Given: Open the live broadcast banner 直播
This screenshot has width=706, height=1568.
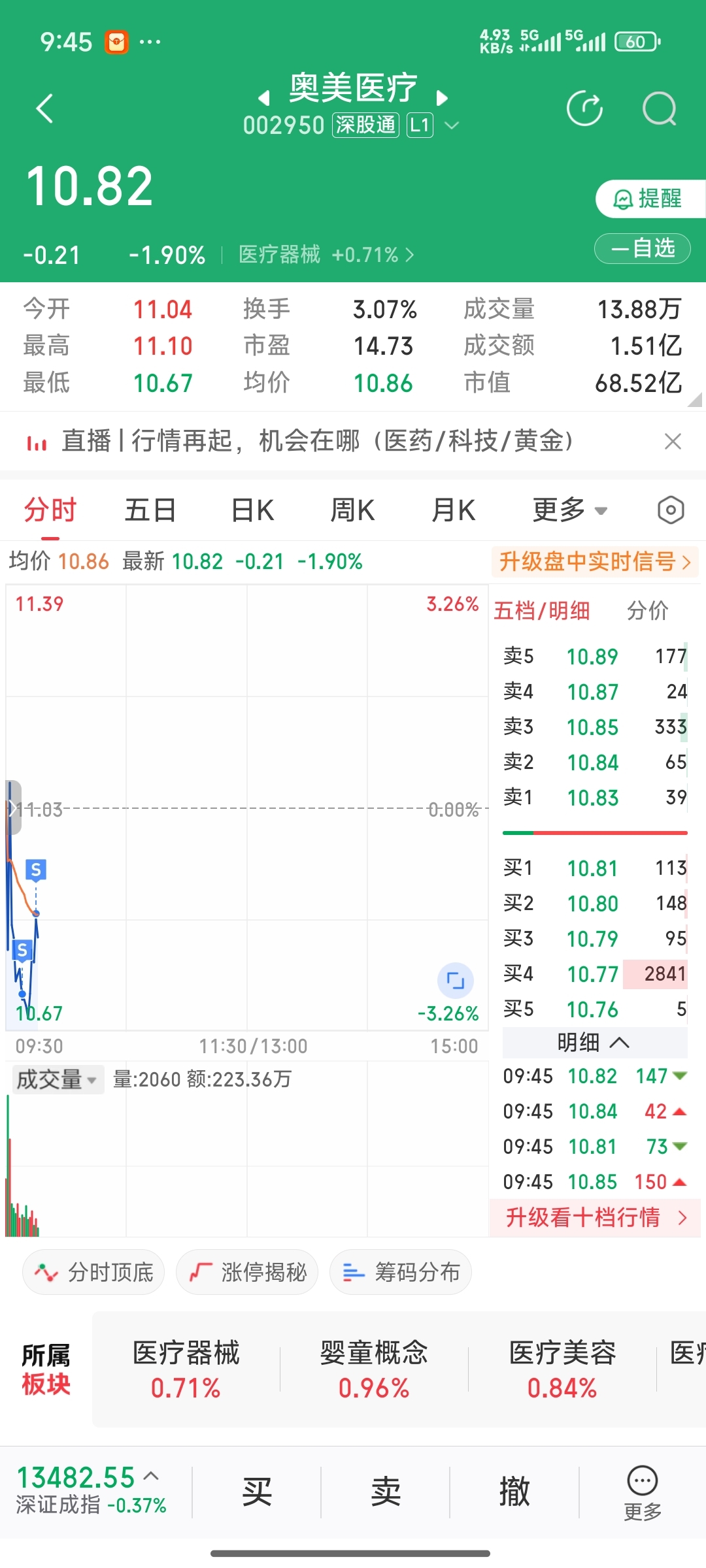Looking at the screenshot, I should click(318, 441).
